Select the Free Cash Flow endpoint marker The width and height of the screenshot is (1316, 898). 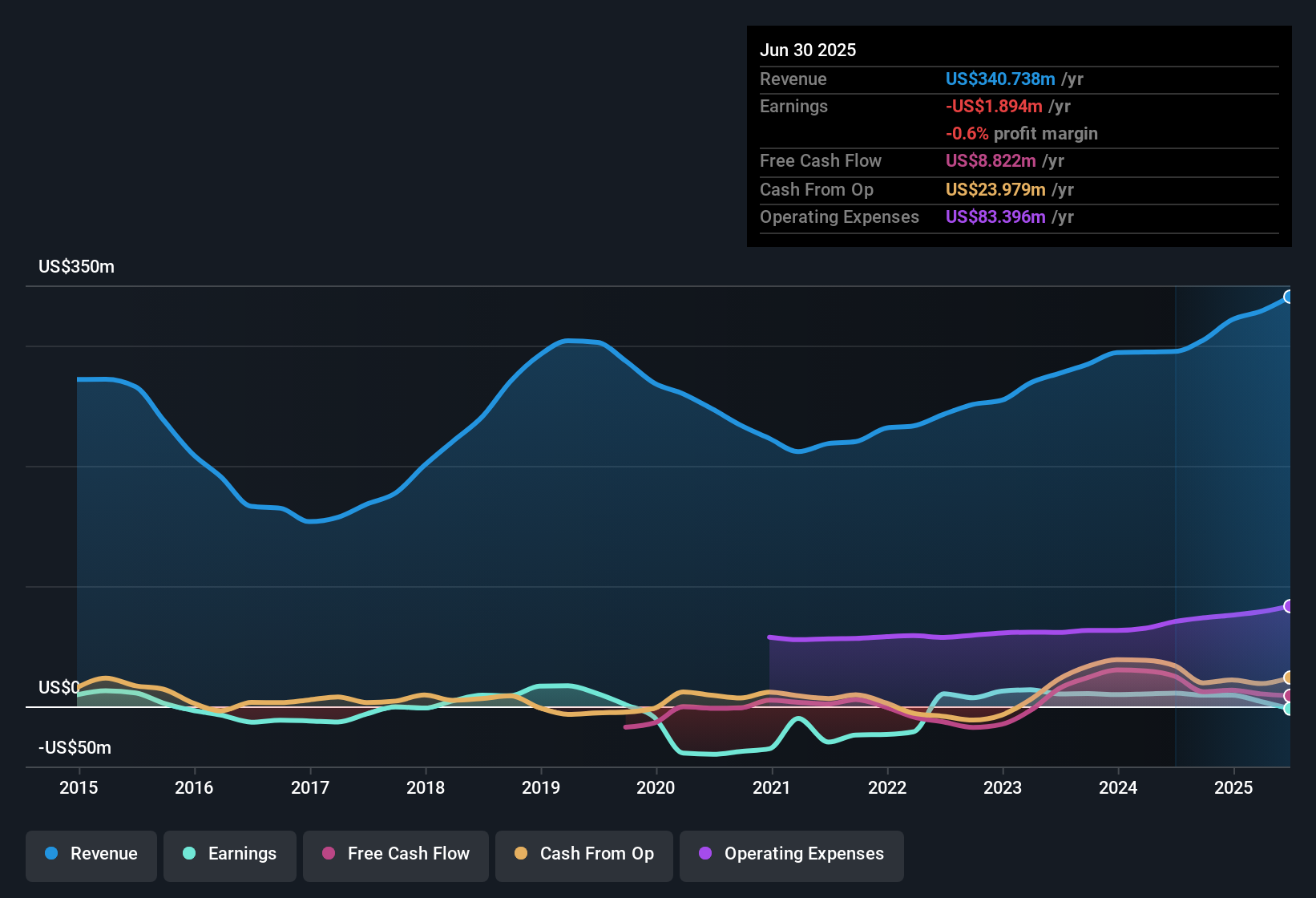1289,696
